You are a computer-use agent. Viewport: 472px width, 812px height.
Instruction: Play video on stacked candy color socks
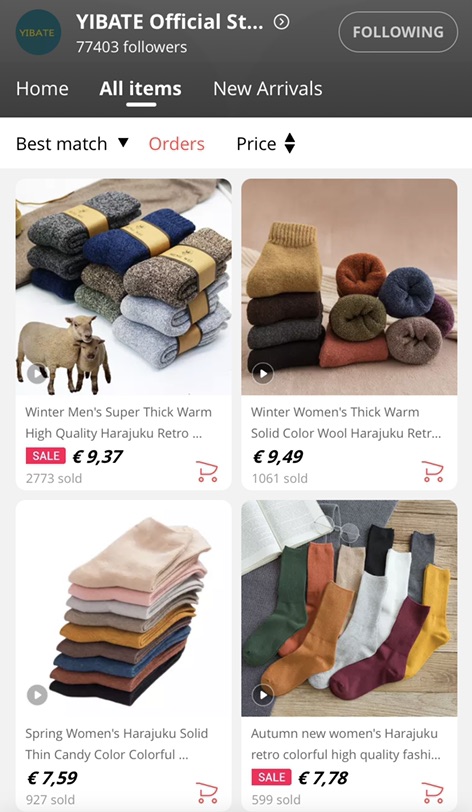(x=37, y=694)
